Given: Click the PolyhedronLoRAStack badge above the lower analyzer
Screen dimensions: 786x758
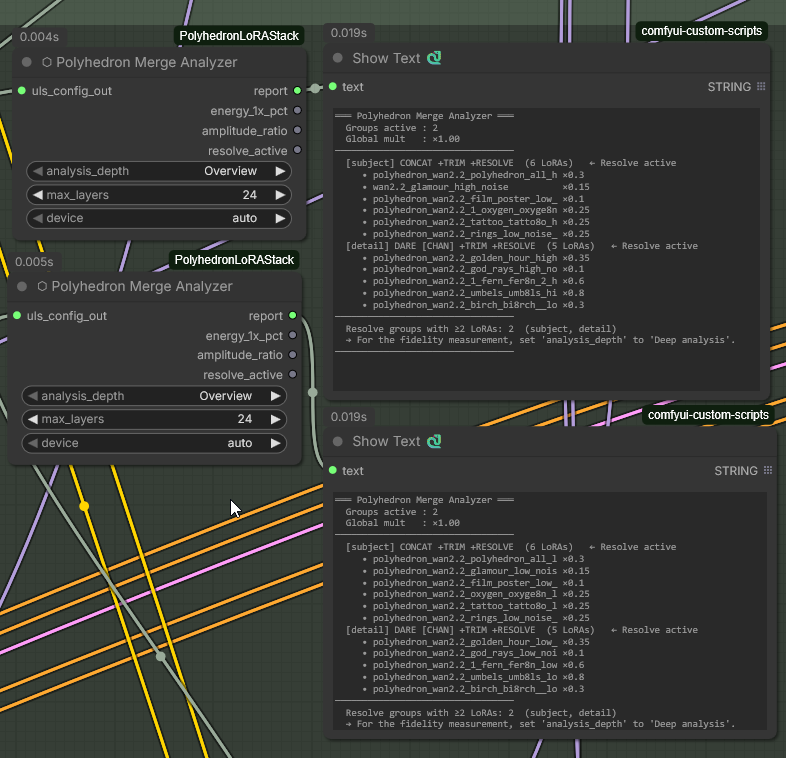Looking at the screenshot, I should (234, 260).
